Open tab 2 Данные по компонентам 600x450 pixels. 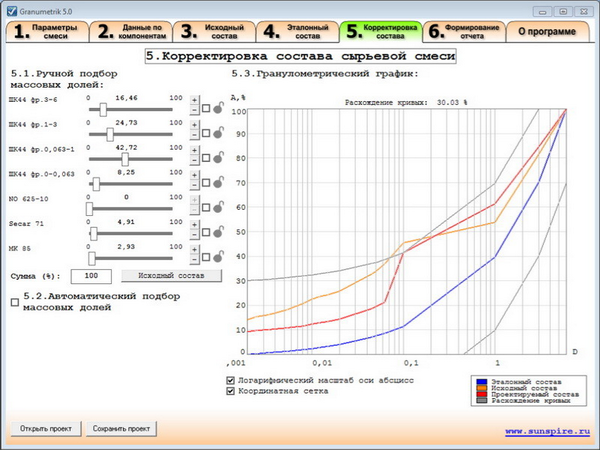131,32
